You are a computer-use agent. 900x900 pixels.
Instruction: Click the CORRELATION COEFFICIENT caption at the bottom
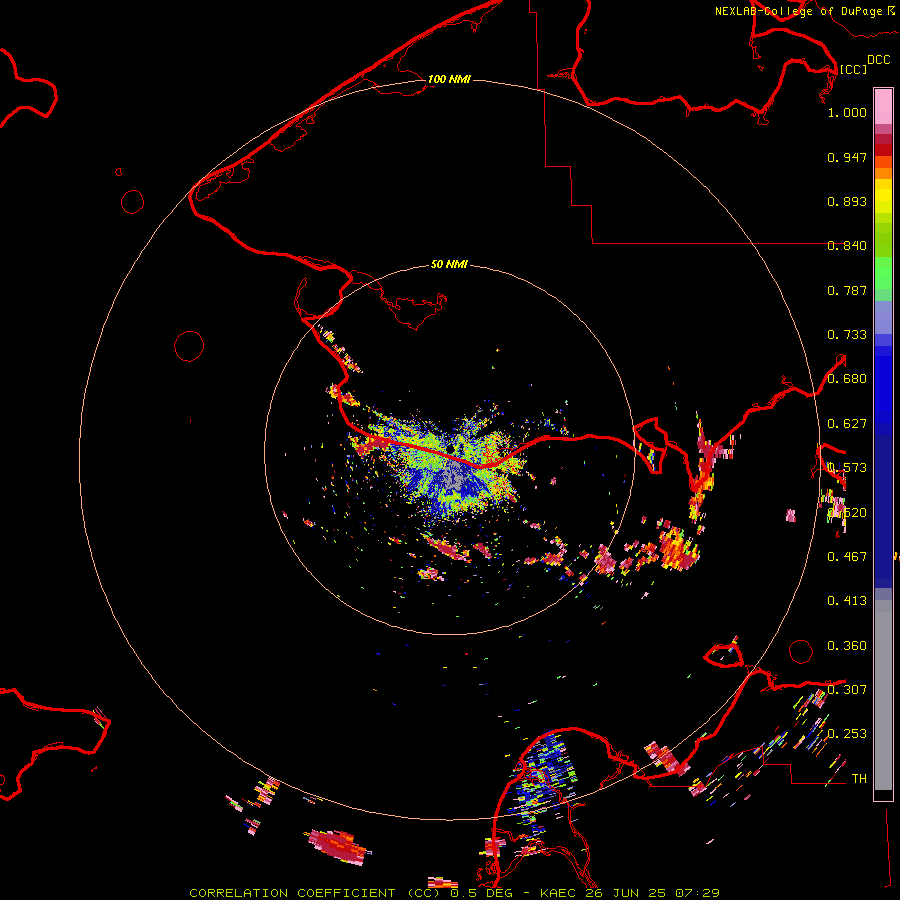[454, 893]
